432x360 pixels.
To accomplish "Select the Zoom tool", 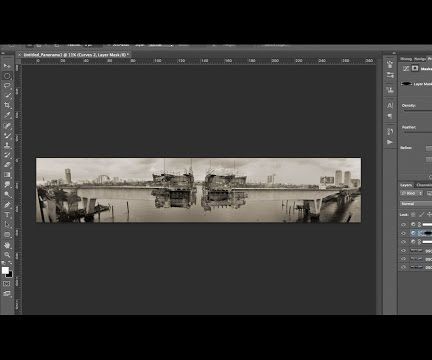I will coord(7,255).
